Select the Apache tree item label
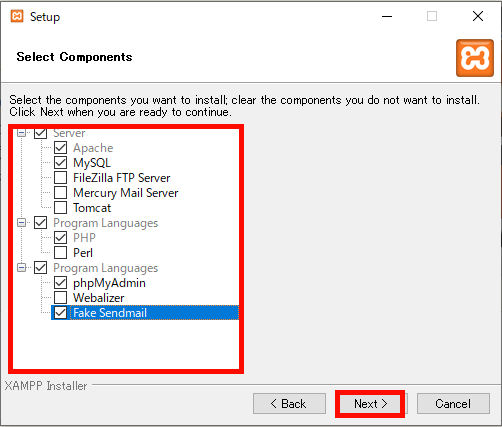This screenshot has width=502, height=427. pos(93,148)
